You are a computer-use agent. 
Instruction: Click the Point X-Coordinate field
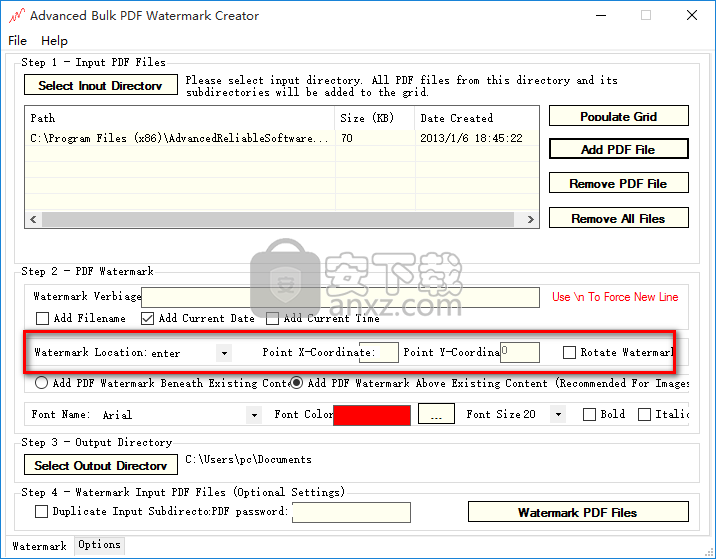379,353
